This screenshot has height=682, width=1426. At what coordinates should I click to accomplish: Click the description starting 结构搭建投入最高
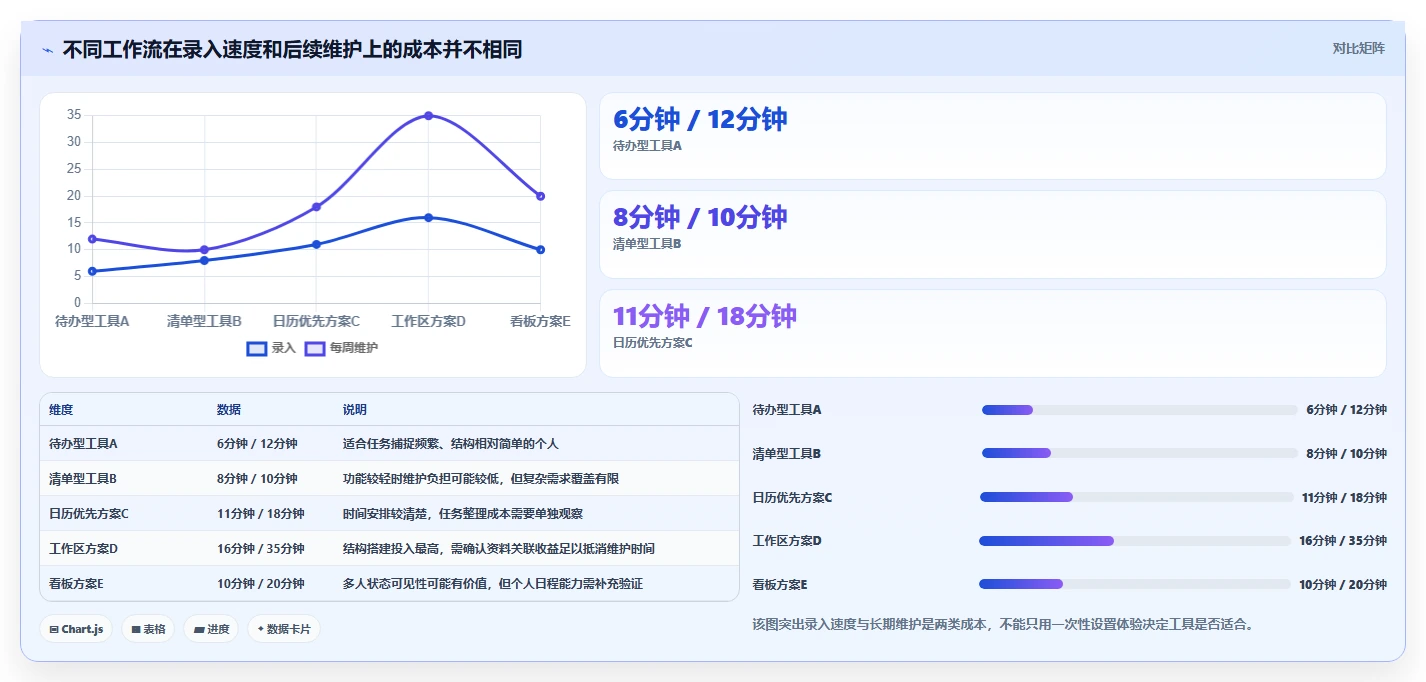click(499, 549)
